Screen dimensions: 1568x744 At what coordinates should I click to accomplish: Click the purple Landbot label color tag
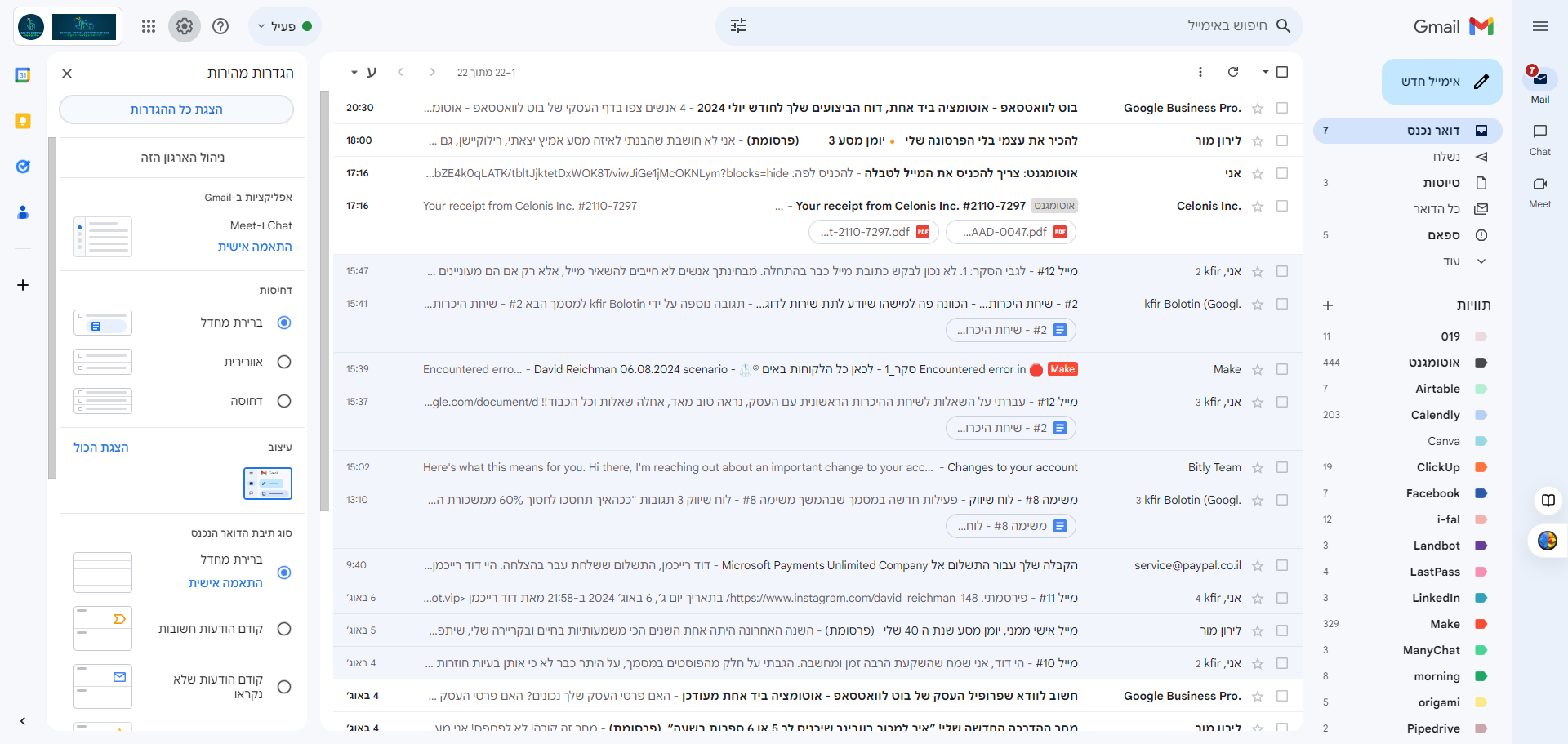click(x=1481, y=546)
